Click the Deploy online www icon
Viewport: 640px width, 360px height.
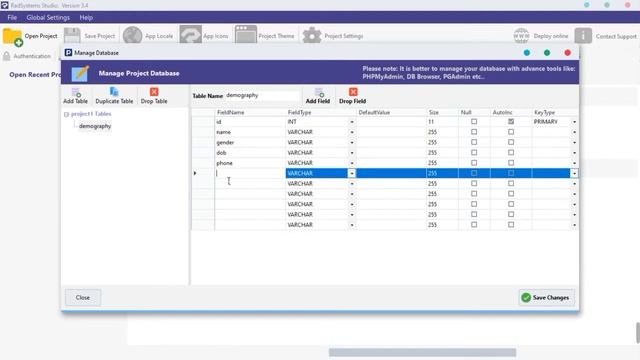521,36
